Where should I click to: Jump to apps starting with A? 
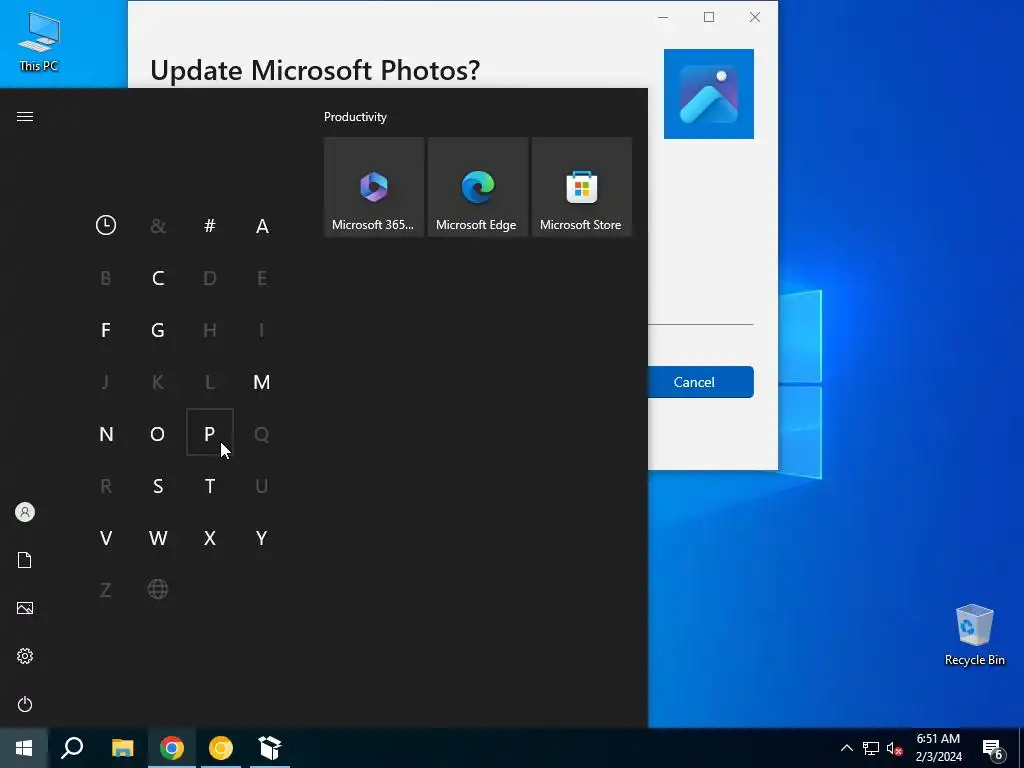pyautogui.click(x=262, y=225)
